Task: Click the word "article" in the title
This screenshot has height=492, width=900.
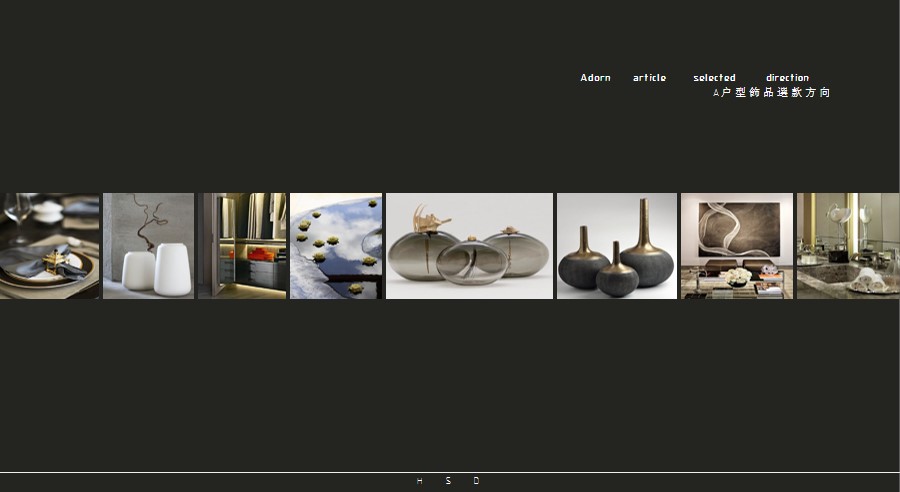Action: click(649, 78)
